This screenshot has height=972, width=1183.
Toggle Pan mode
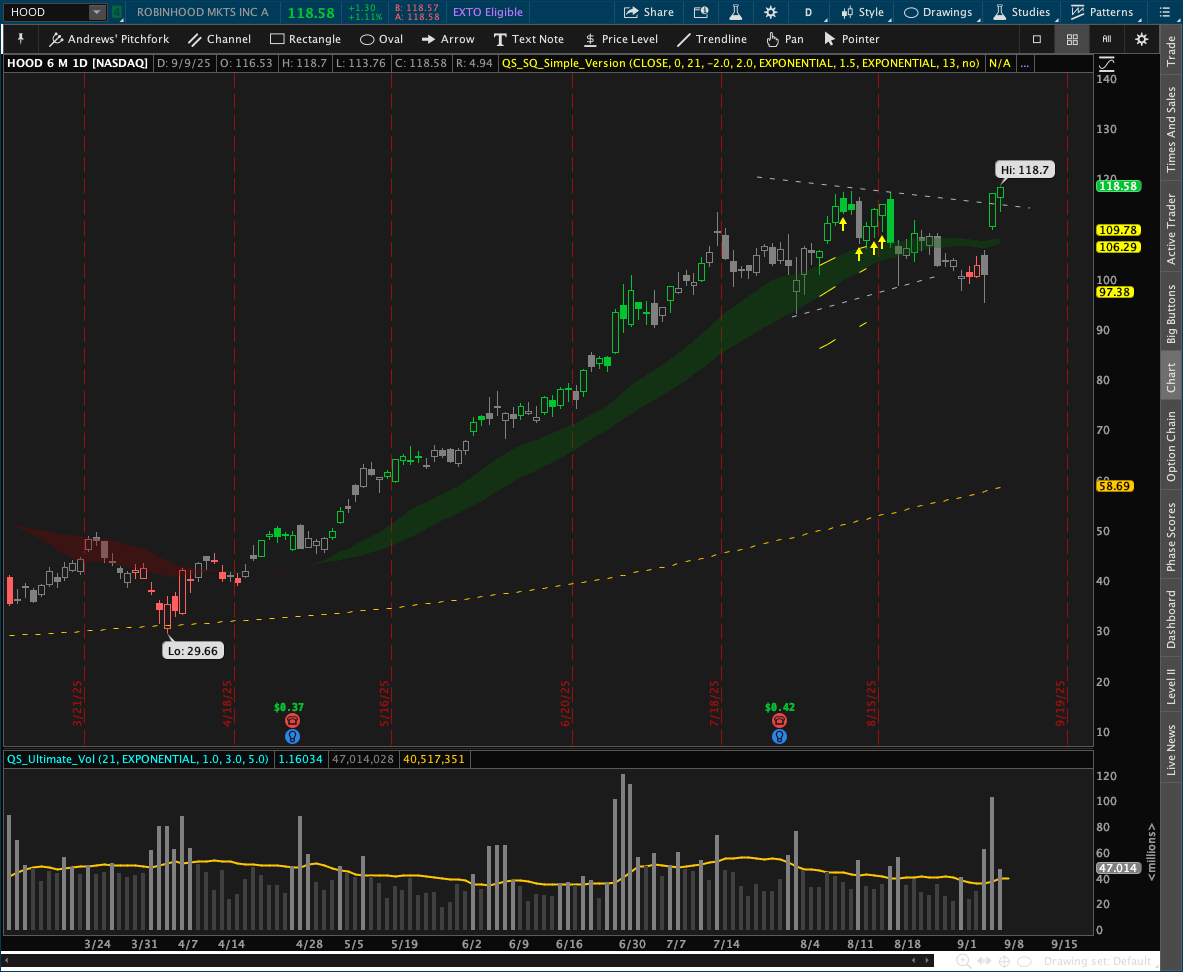[x=785, y=39]
